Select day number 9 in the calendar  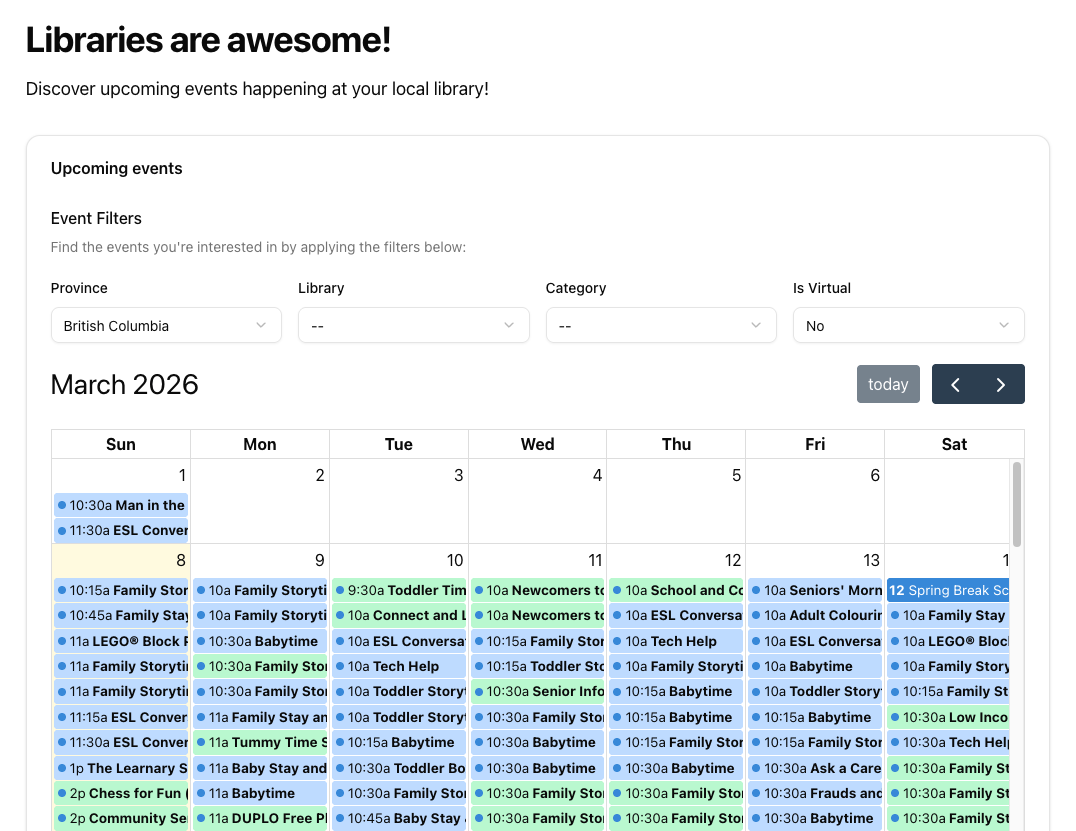319,561
